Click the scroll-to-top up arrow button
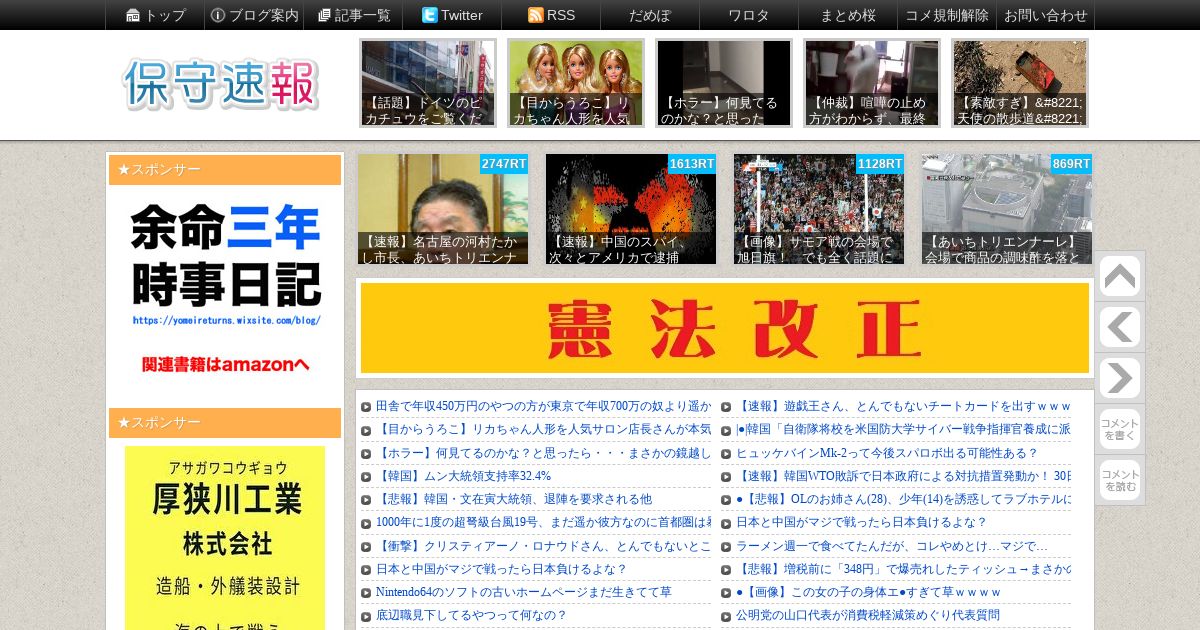 click(x=1119, y=277)
